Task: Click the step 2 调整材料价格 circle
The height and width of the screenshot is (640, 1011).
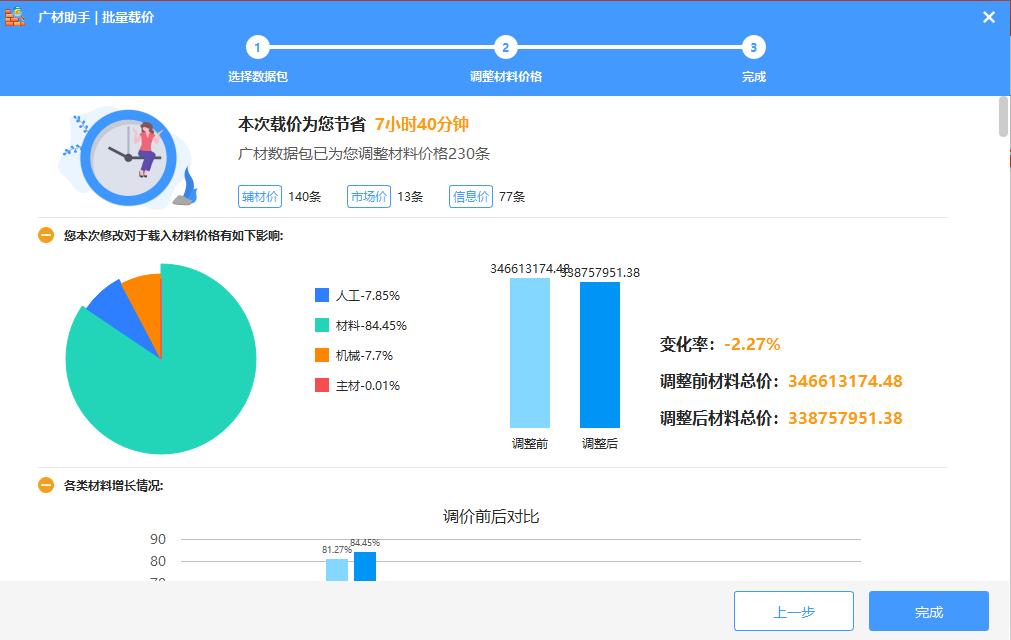Action: [506, 46]
